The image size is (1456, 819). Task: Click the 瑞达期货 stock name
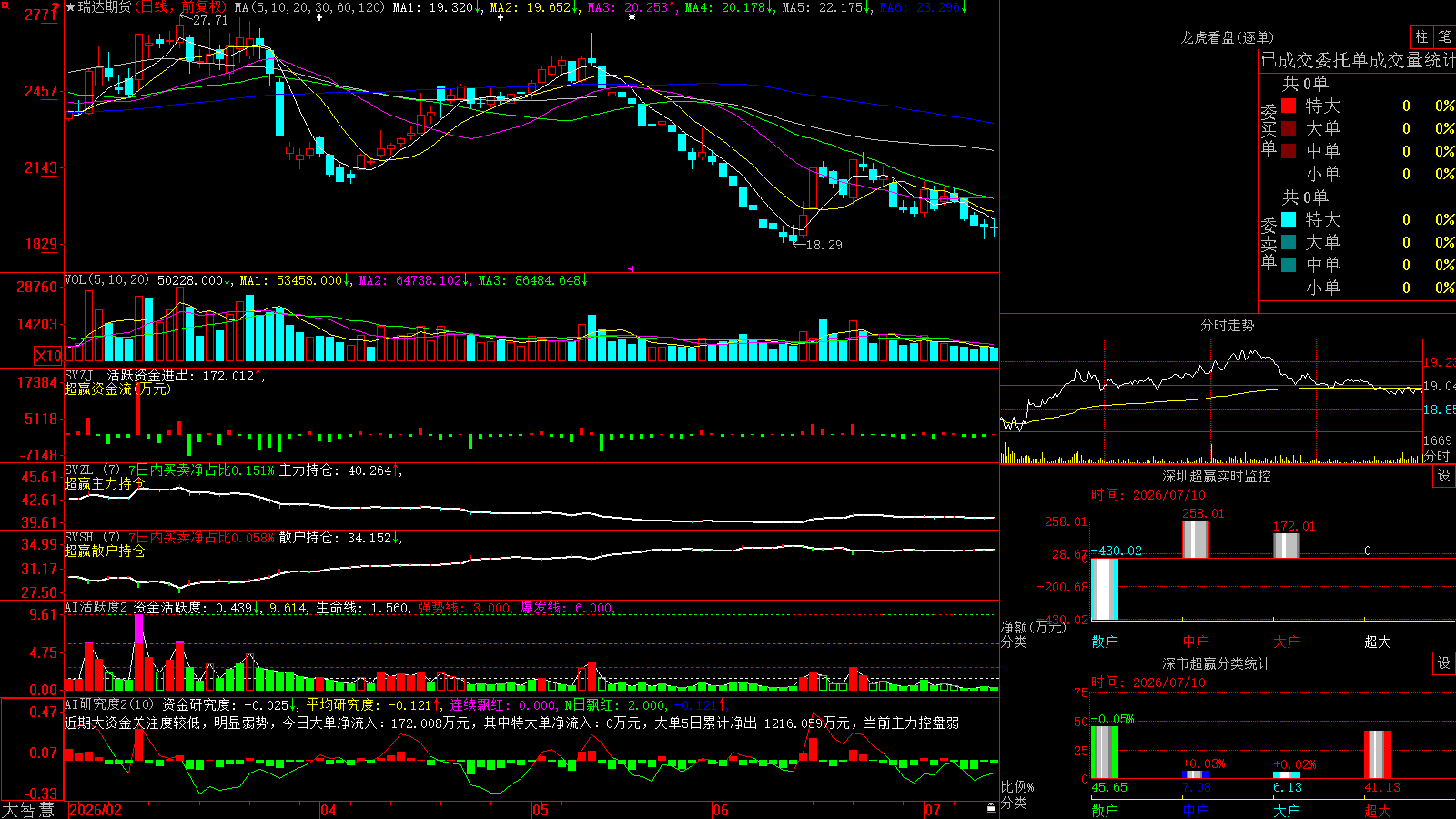point(105,7)
